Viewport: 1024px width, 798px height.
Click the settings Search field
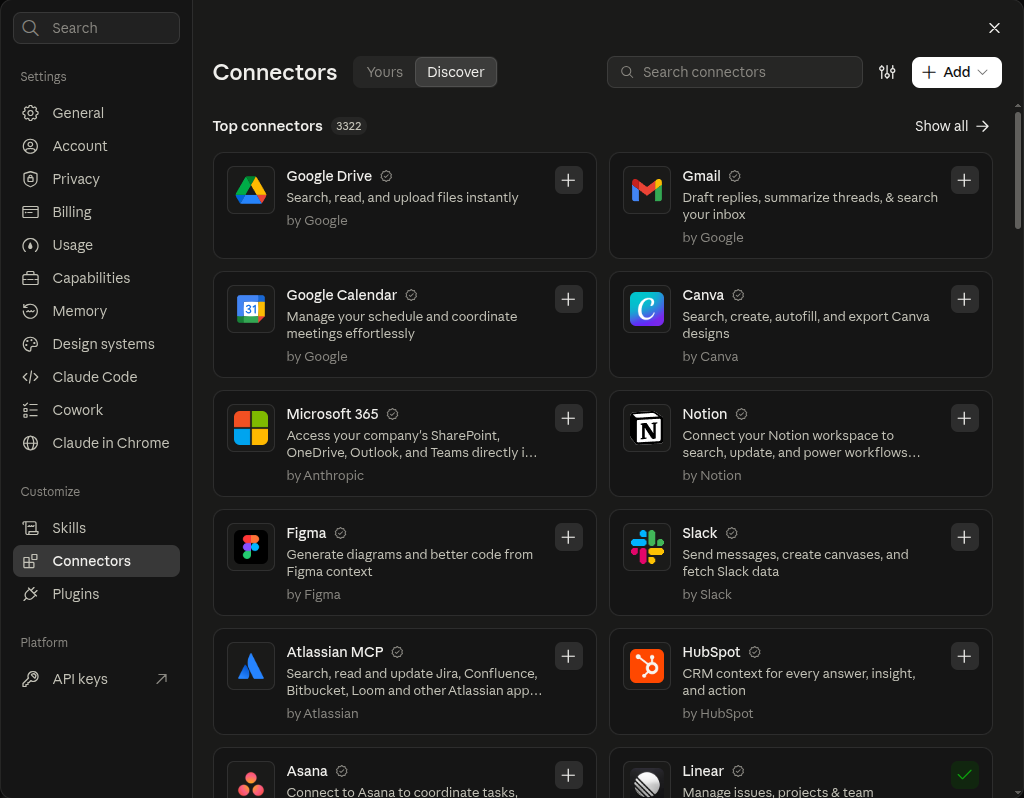click(96, 28)
